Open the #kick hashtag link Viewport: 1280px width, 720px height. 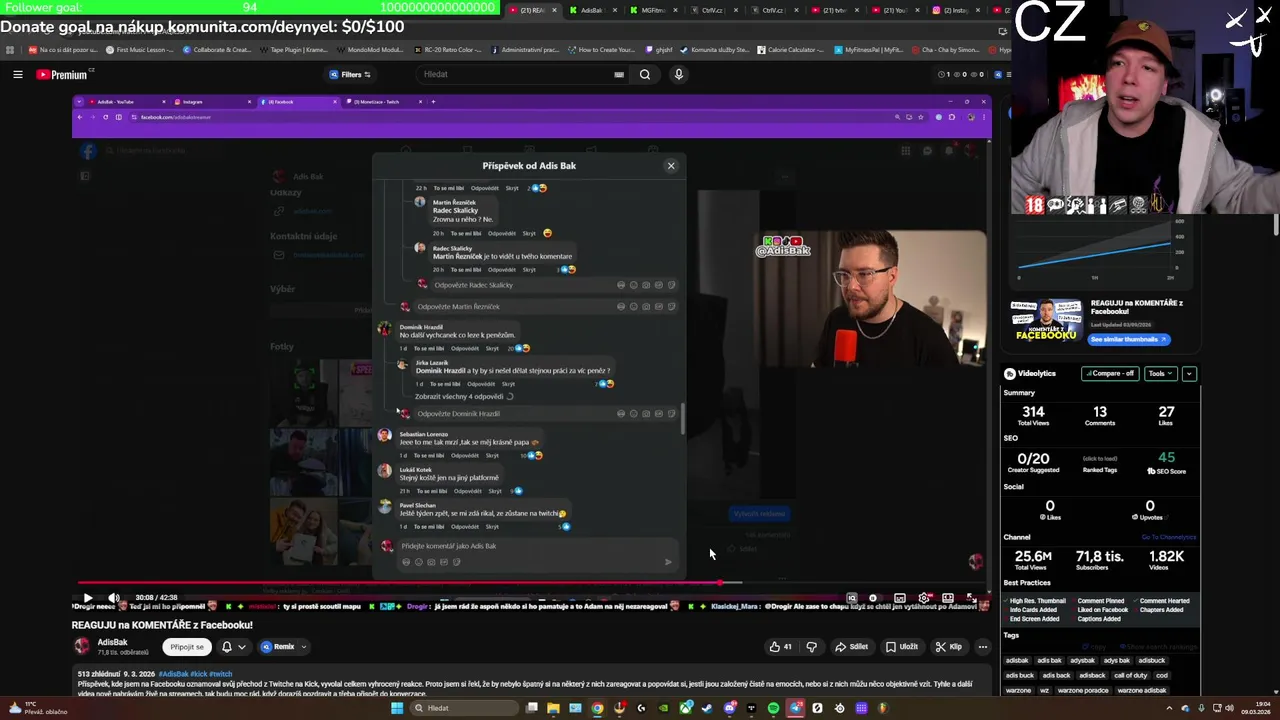click(198, 674)
